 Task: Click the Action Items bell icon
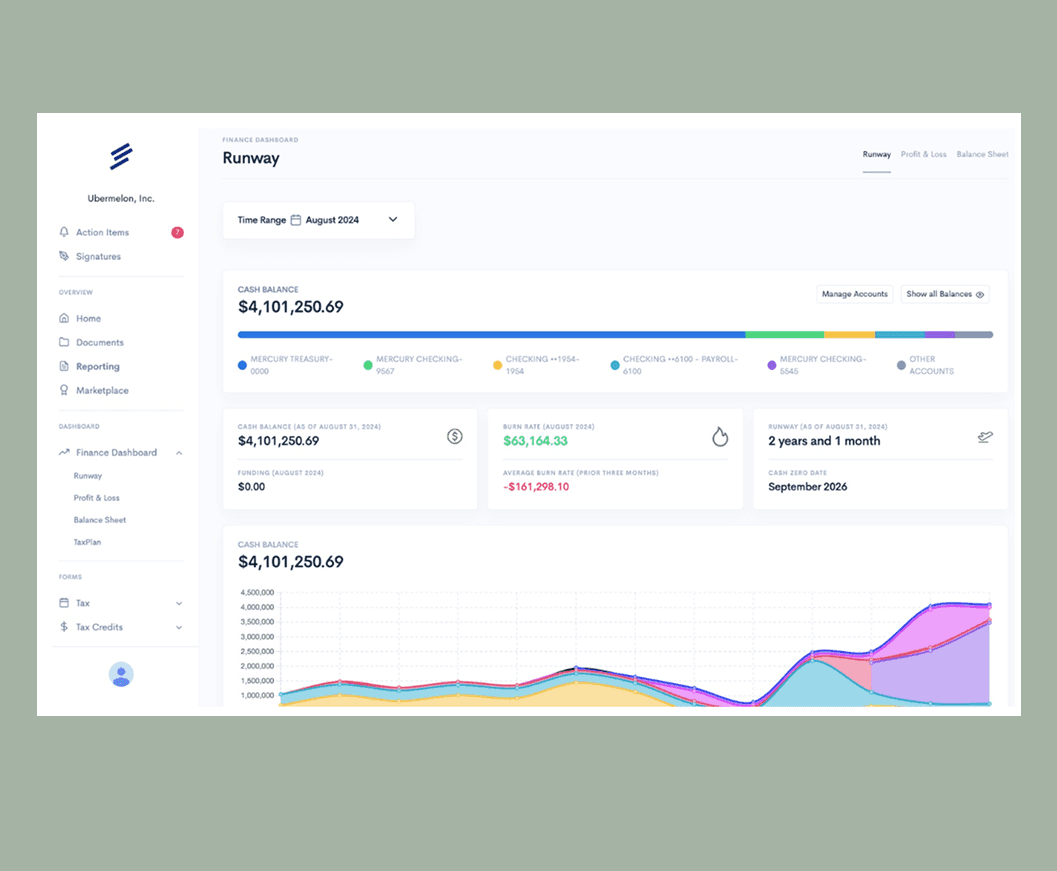(x=63, y=231)
